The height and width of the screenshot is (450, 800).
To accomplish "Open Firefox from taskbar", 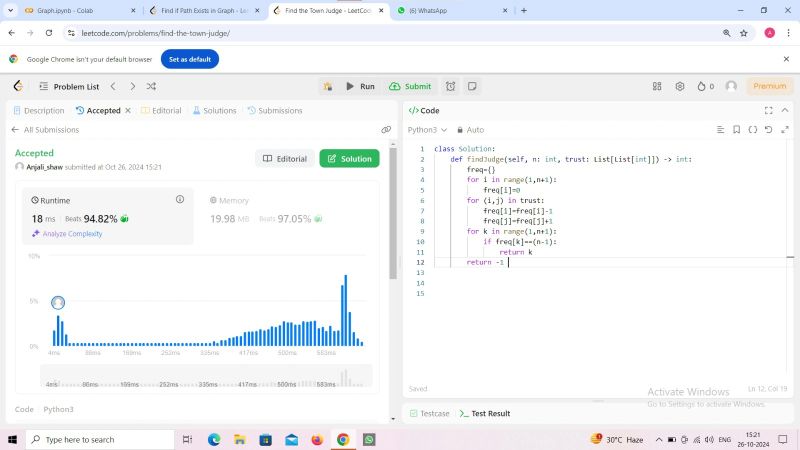I will pyautogui.click(x=317, y=439).
